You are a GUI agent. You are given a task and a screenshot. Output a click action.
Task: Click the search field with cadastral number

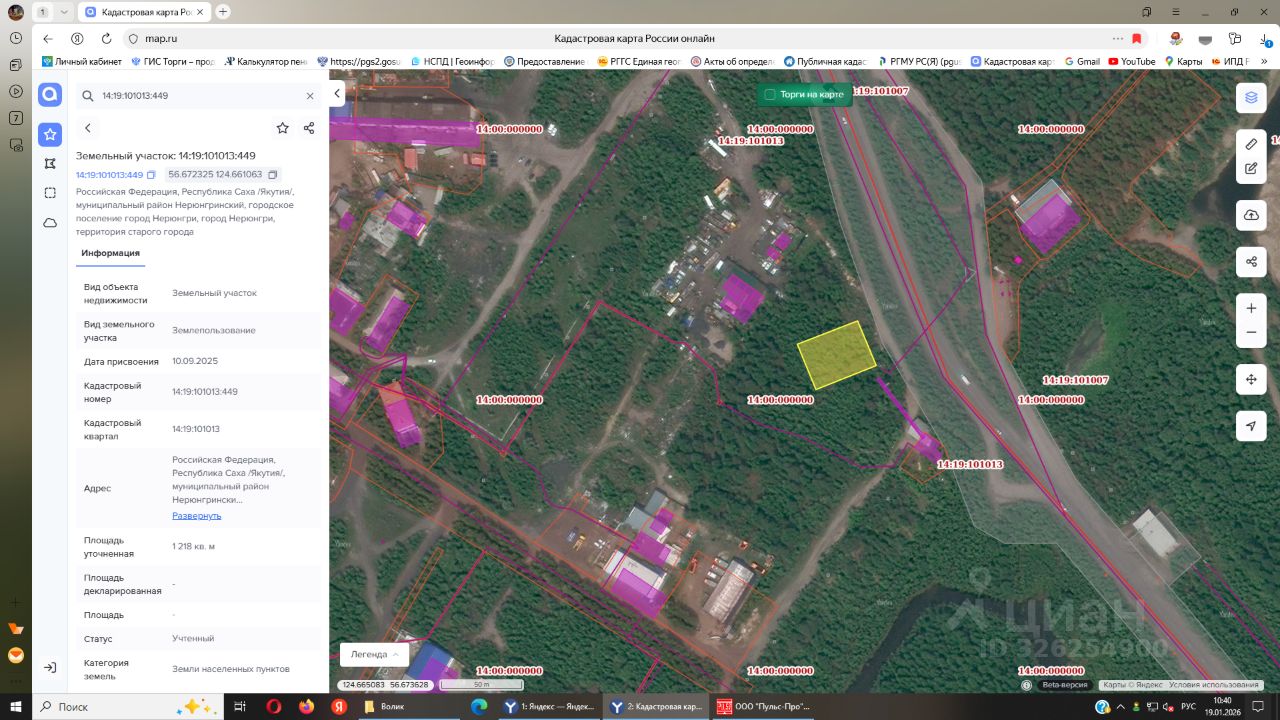point(200,96)
